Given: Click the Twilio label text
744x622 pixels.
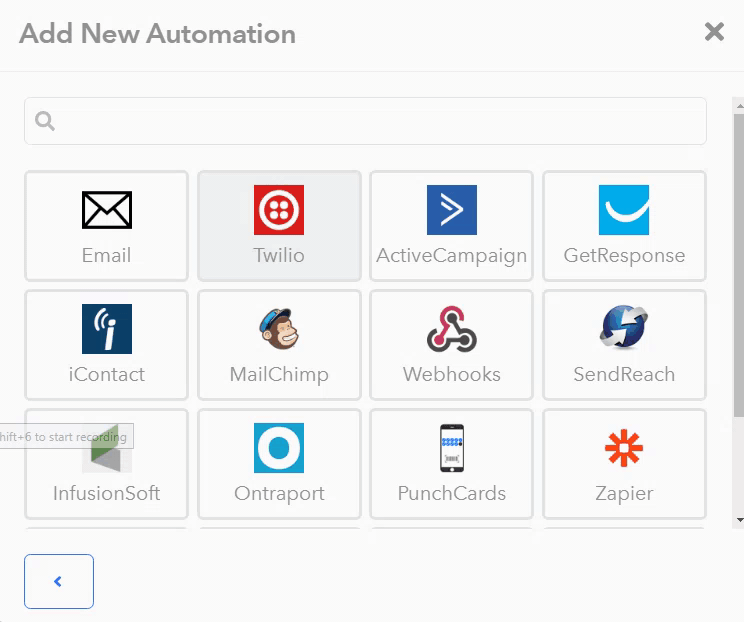Looking at the screenshot, I should (x=279, y=255).
